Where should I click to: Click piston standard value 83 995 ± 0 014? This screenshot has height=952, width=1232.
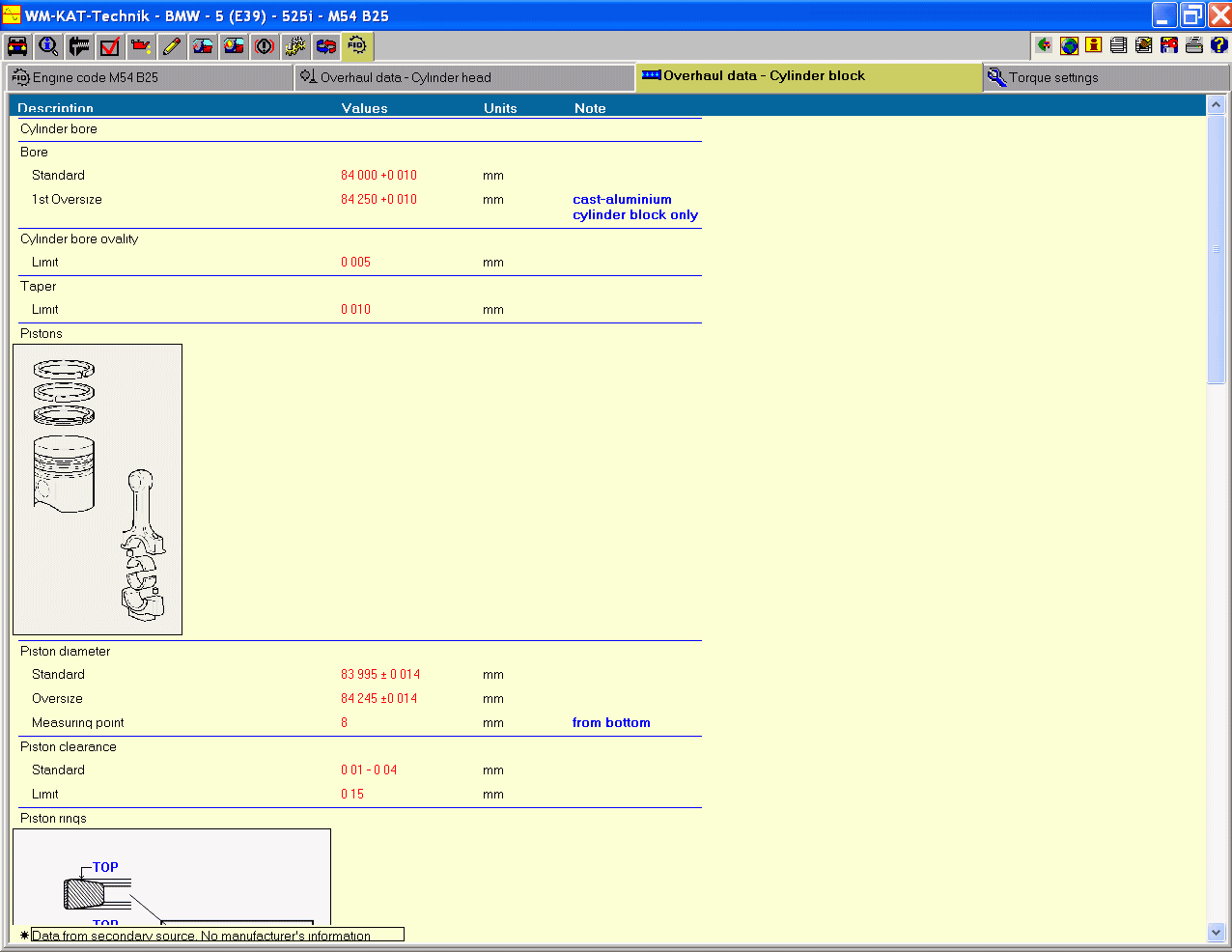pos(380,674)
